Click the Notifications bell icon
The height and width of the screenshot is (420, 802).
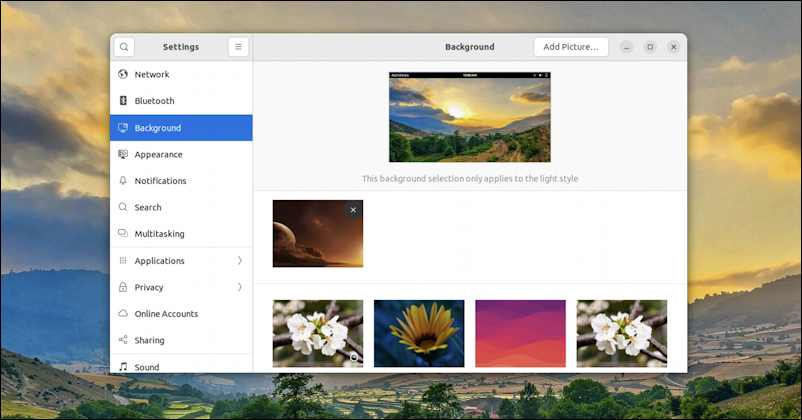[x=123, y=181]
